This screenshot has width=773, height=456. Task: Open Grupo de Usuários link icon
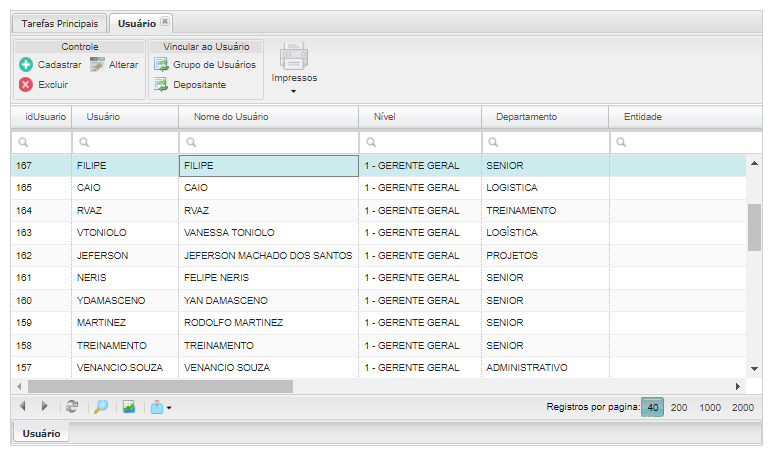tap(161, 65)
